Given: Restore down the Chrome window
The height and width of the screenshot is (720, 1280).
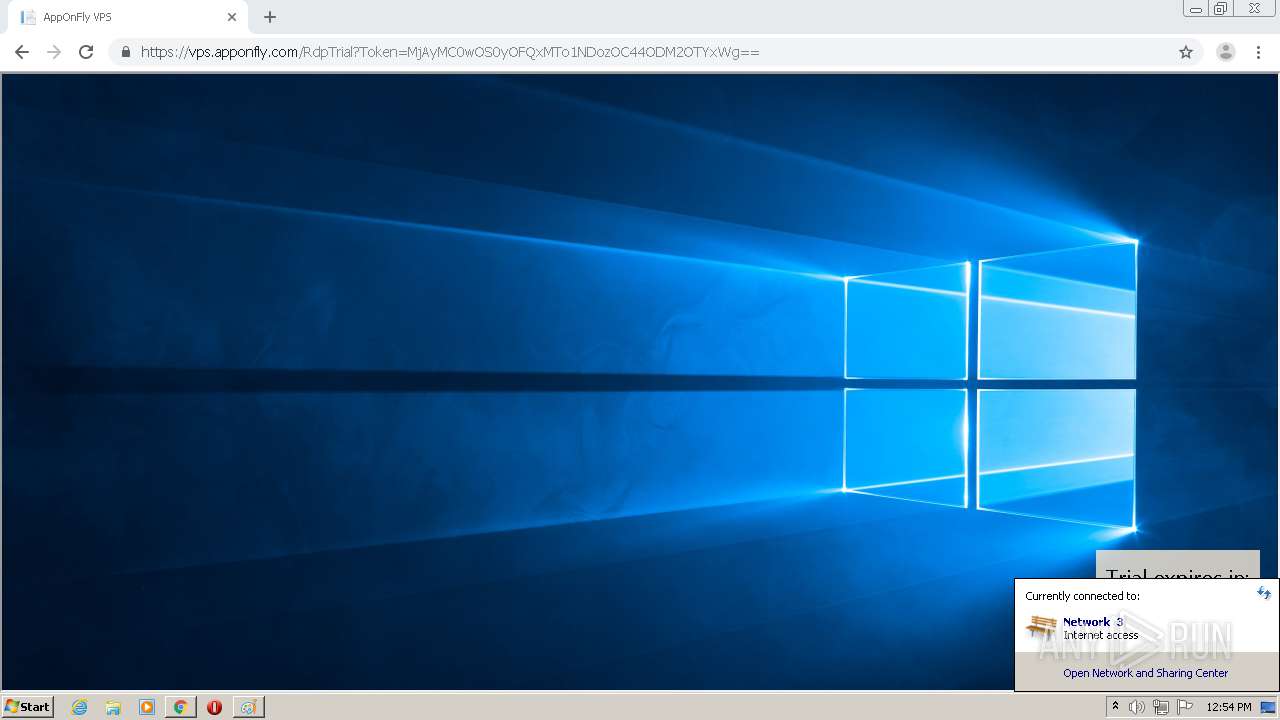Looking at the screenshot, I should point(1221,9).
